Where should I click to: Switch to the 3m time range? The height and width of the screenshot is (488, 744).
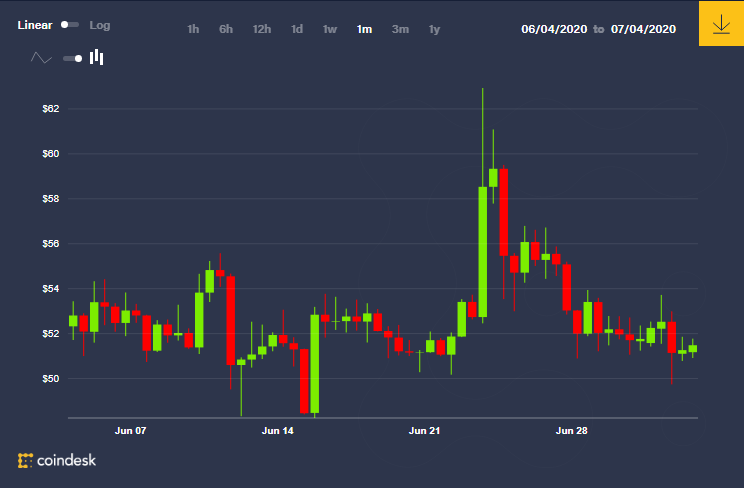coord(400,29)
